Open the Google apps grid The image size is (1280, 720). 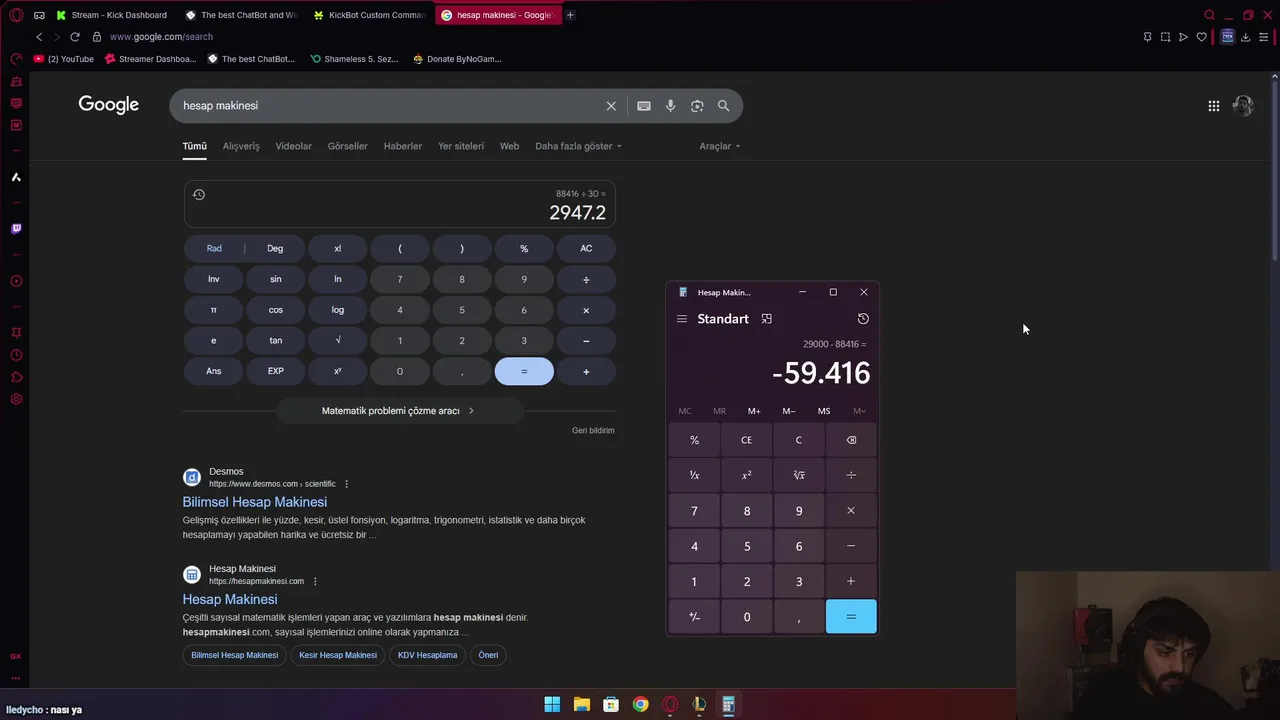(1213, 106)
